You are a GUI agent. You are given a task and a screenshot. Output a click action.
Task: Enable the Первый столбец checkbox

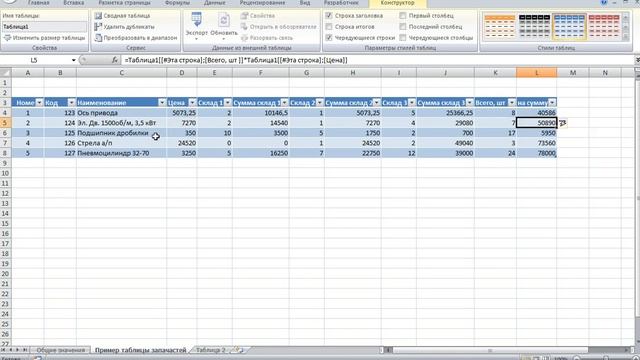403,16
